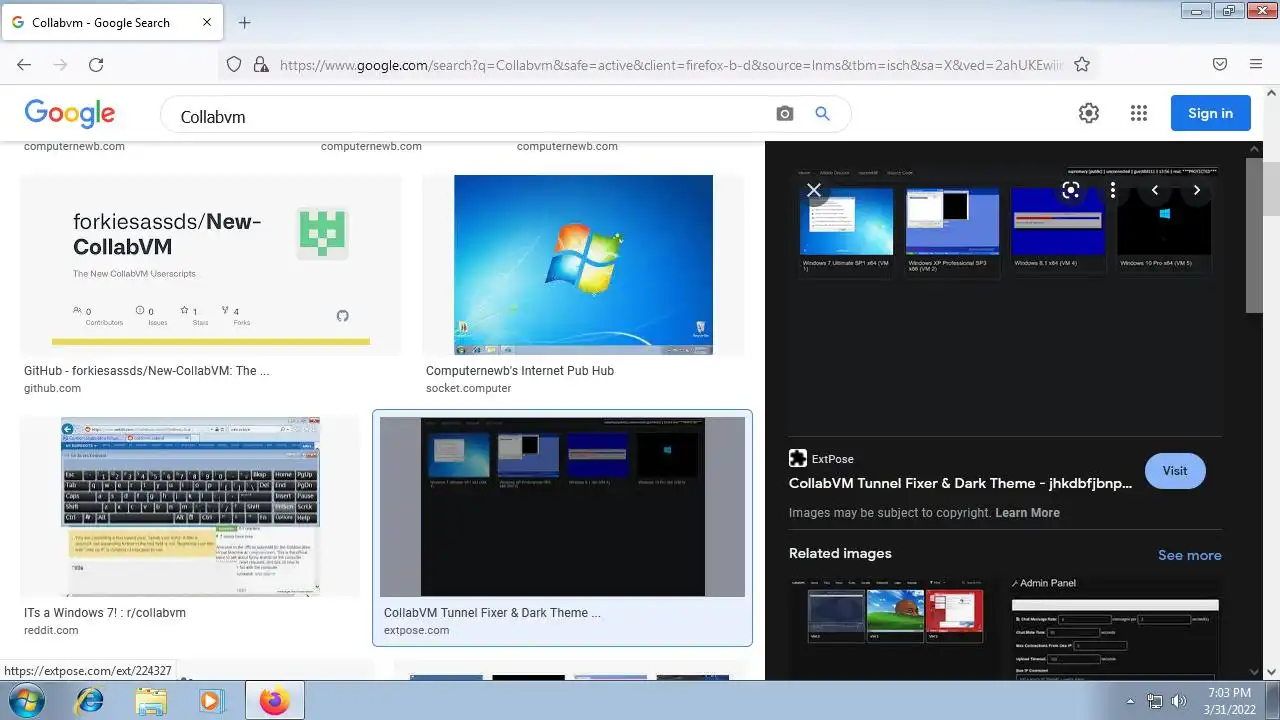
Task: Close the image preview panel
Action: (x=814, y=190)
